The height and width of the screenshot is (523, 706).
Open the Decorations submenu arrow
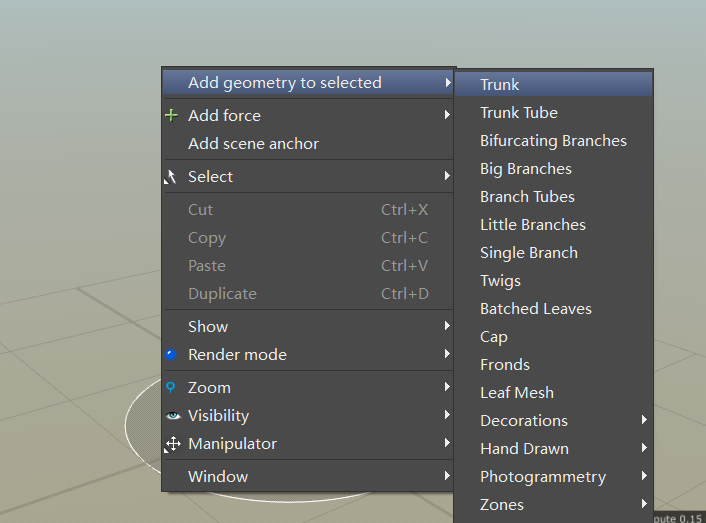[x=645, y=420]
